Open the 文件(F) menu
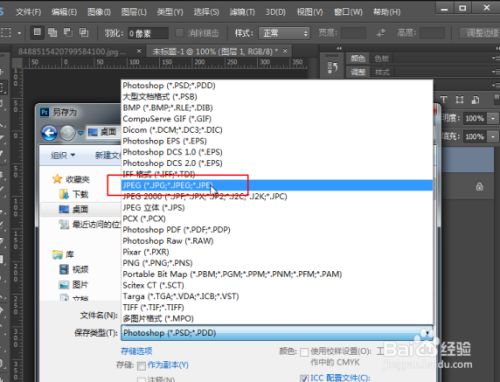Image resolution: width=500 pixels, height=382 pixels. 28,12
